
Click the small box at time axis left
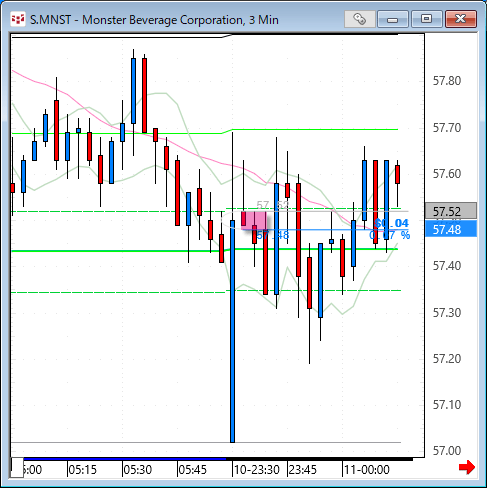[x=17, y=467]
